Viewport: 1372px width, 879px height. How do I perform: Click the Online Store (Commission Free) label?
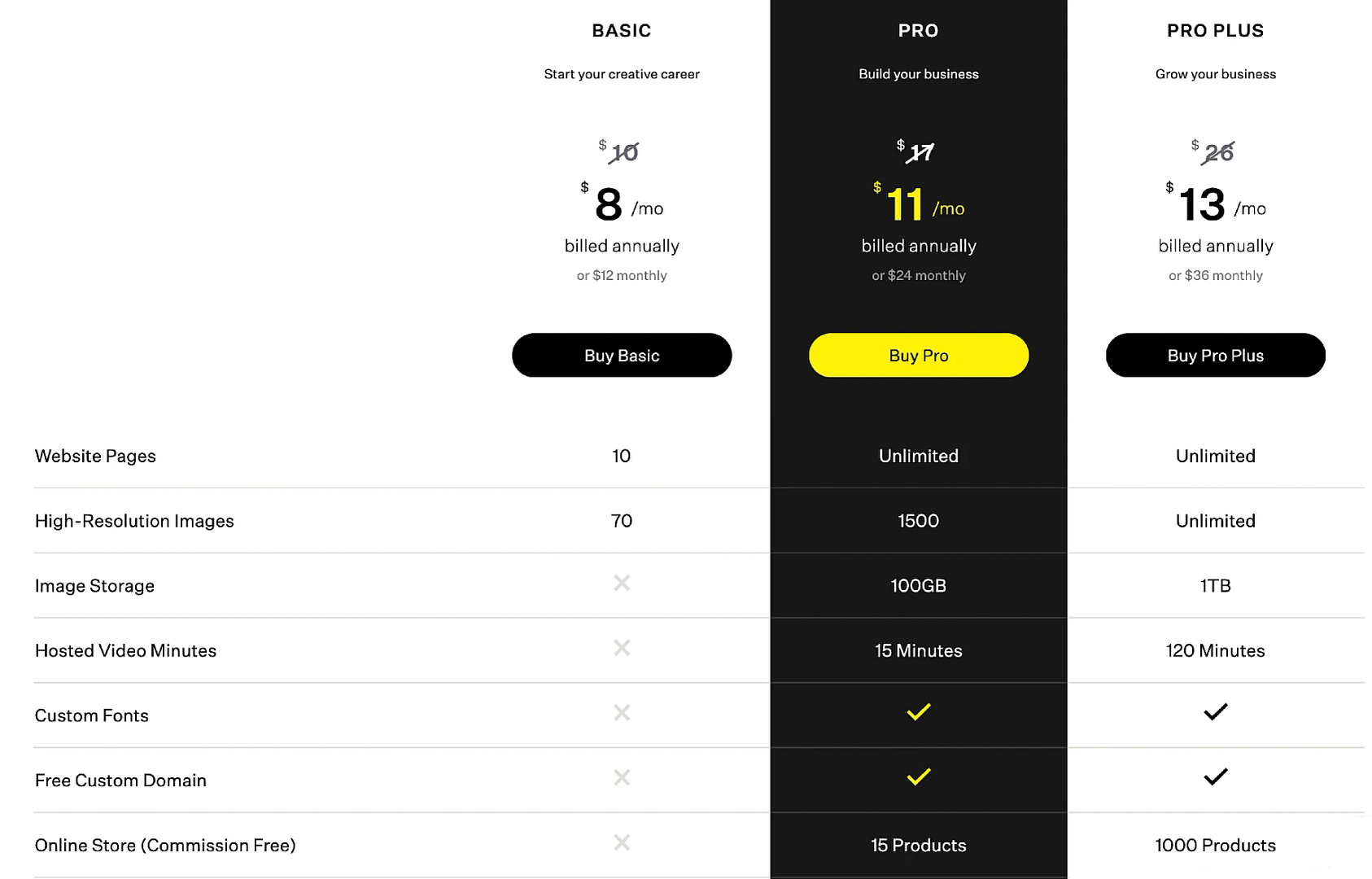pyautogui.click(x=165, y=846)
